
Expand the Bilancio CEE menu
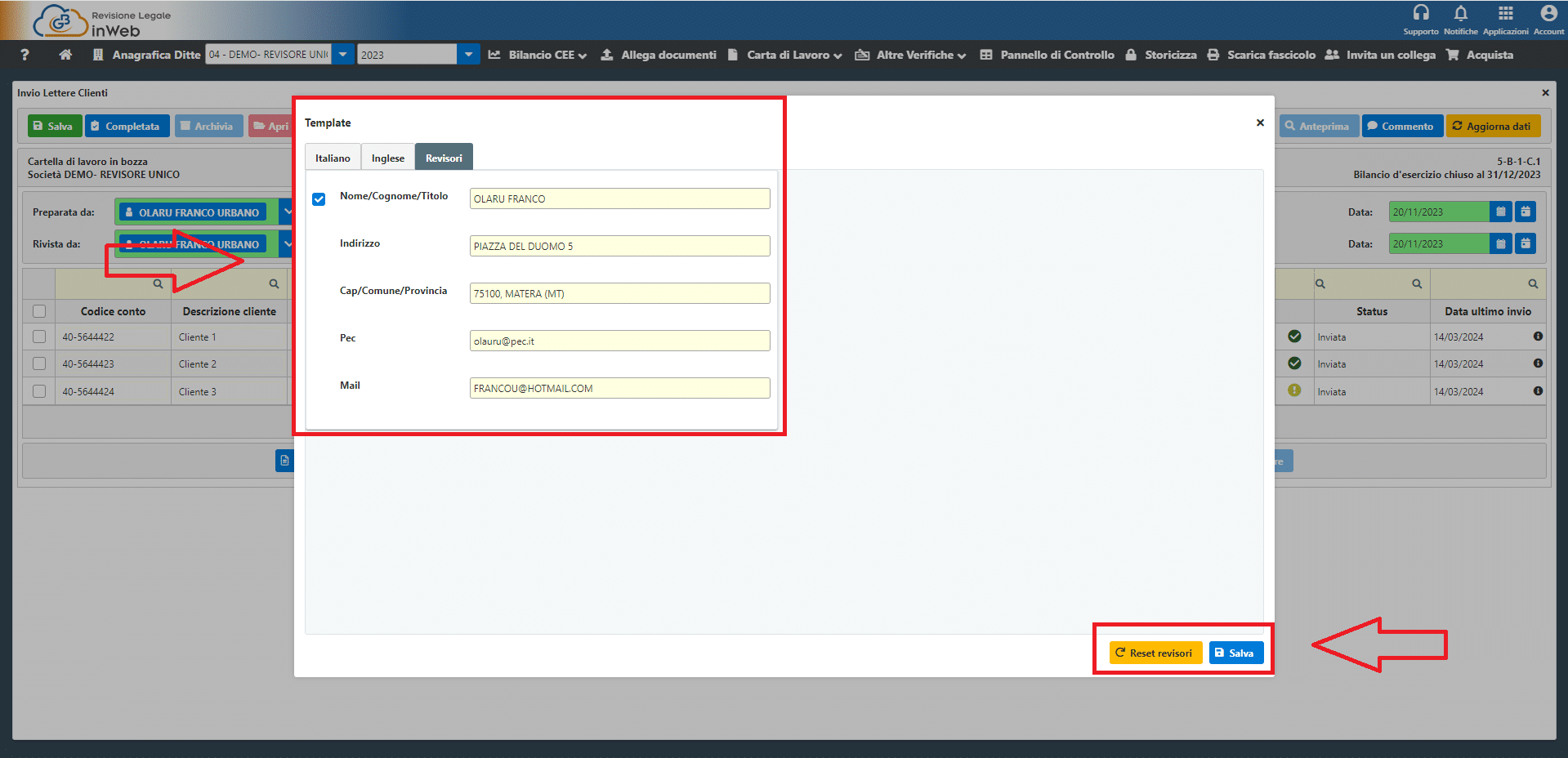[x=538, y=55]
